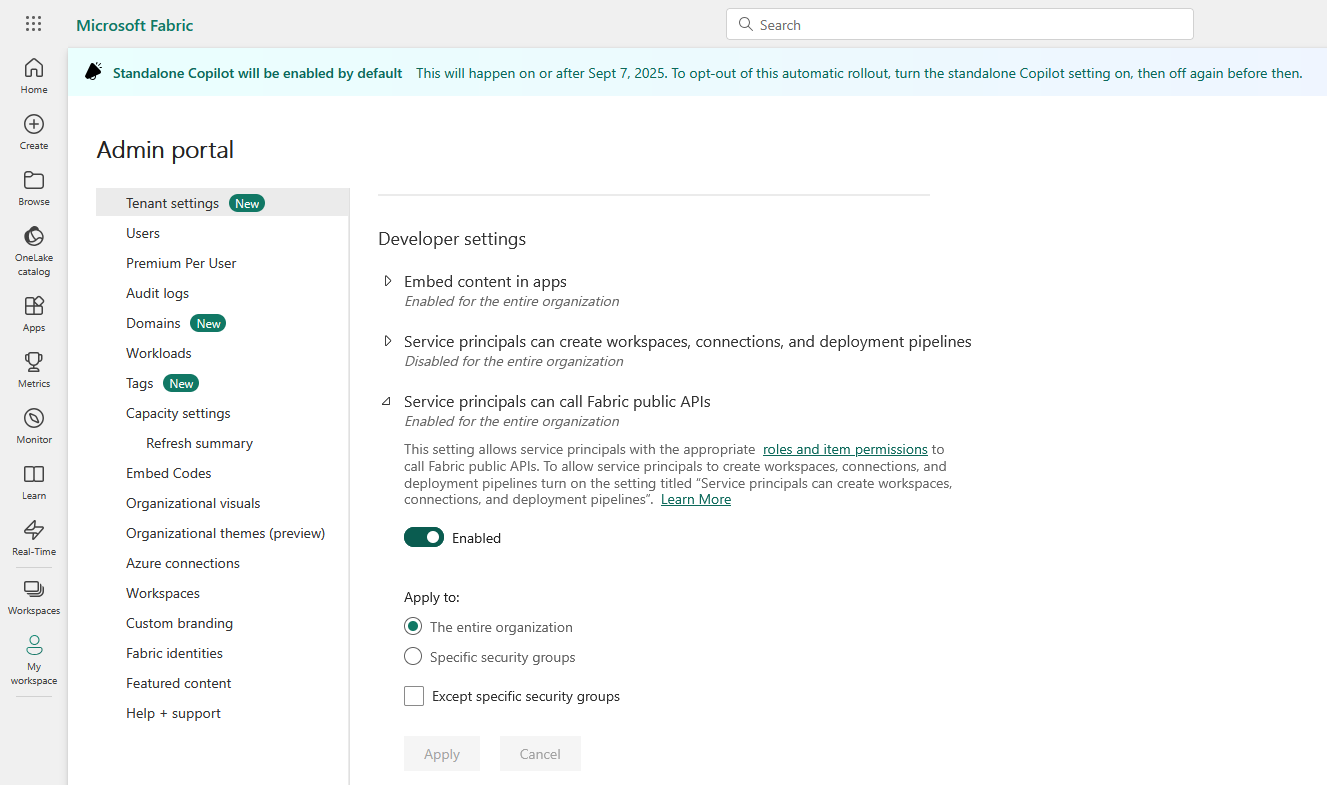The image size is (1327, 785).
Task: Open the Workspaces icon in sidebar
Action: 34,596
